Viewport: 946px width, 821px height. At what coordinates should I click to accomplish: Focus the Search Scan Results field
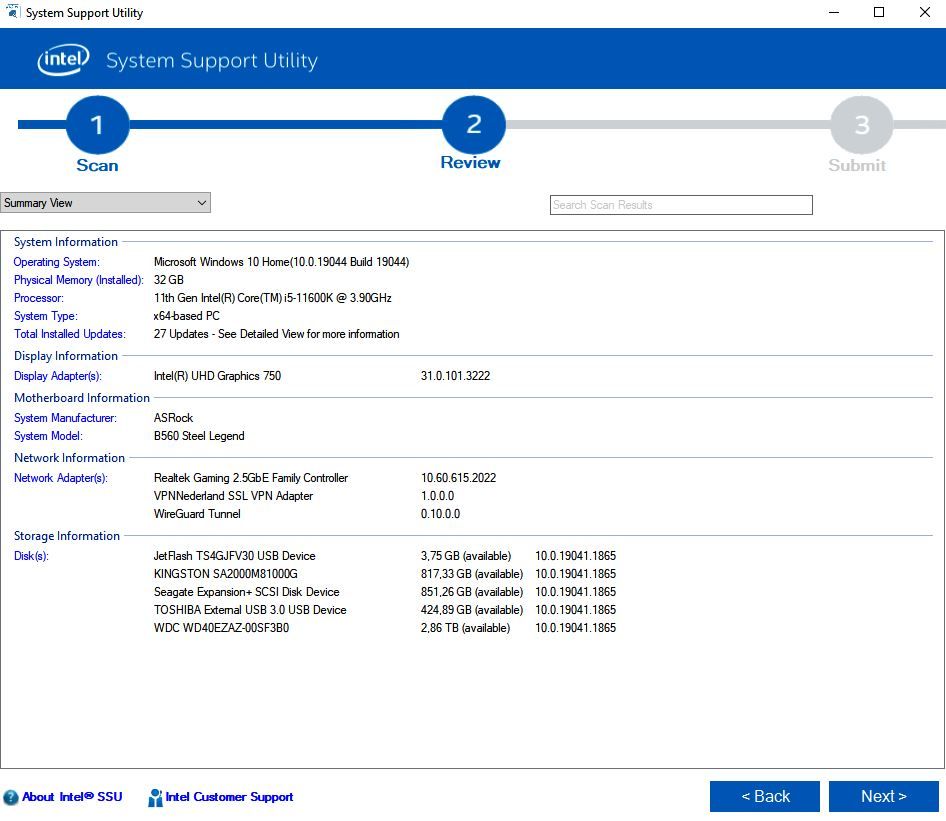681,204
